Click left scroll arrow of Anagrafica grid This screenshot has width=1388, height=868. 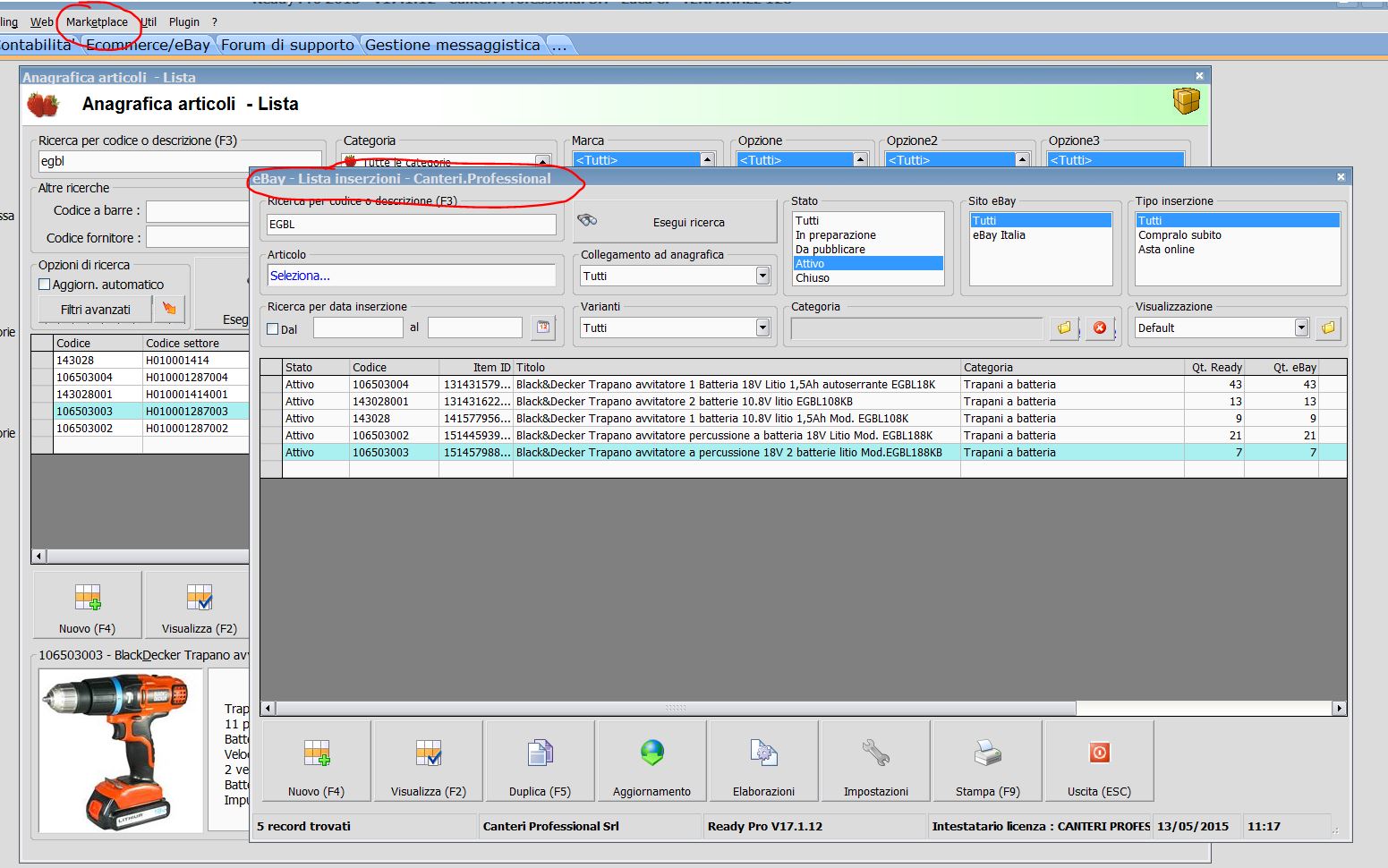38,556
